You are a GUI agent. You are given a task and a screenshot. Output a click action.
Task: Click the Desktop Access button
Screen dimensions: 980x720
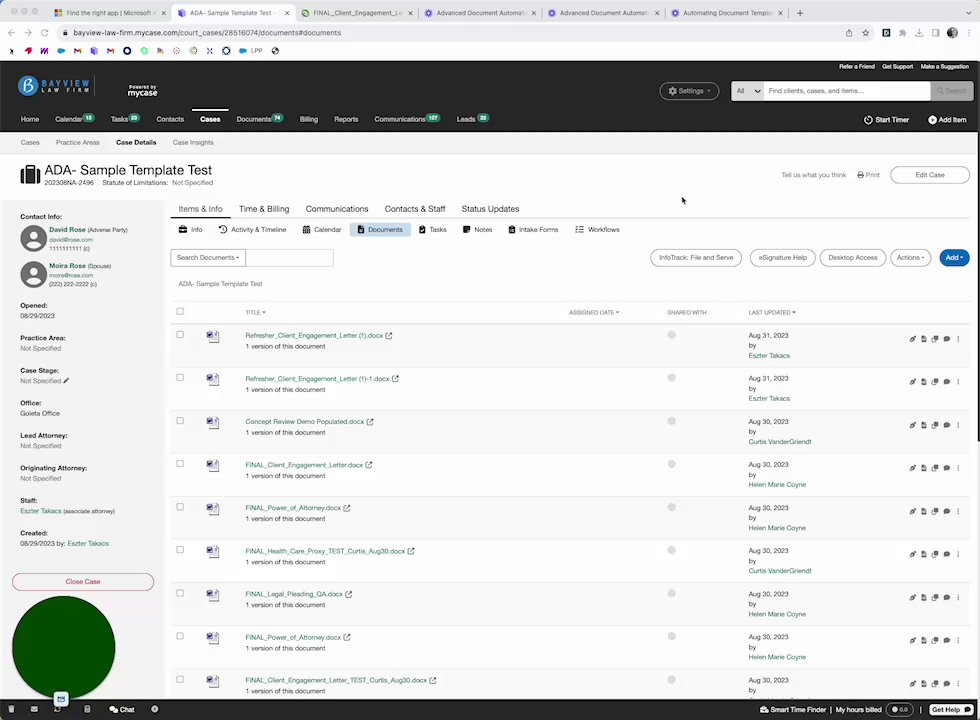852,258
